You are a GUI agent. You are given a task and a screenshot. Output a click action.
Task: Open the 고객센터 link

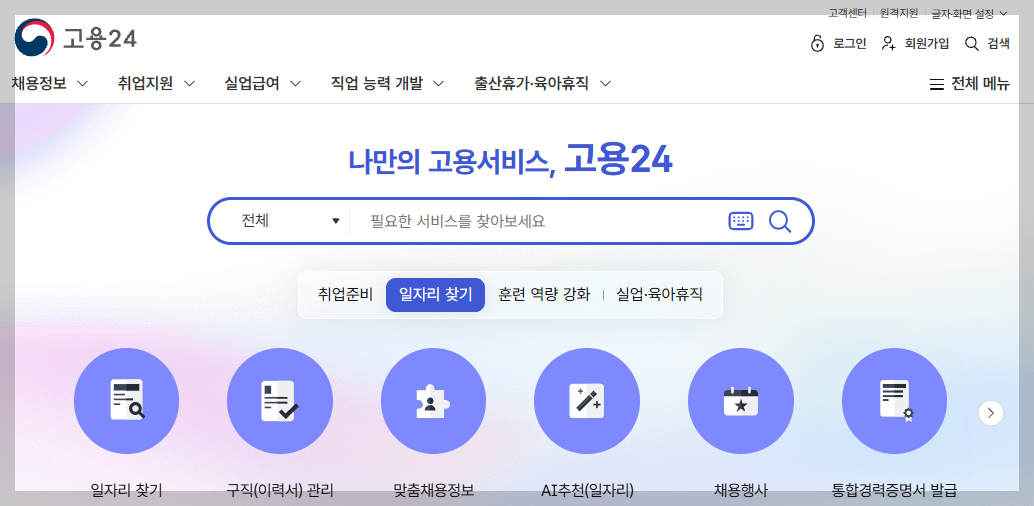(847, 13)
